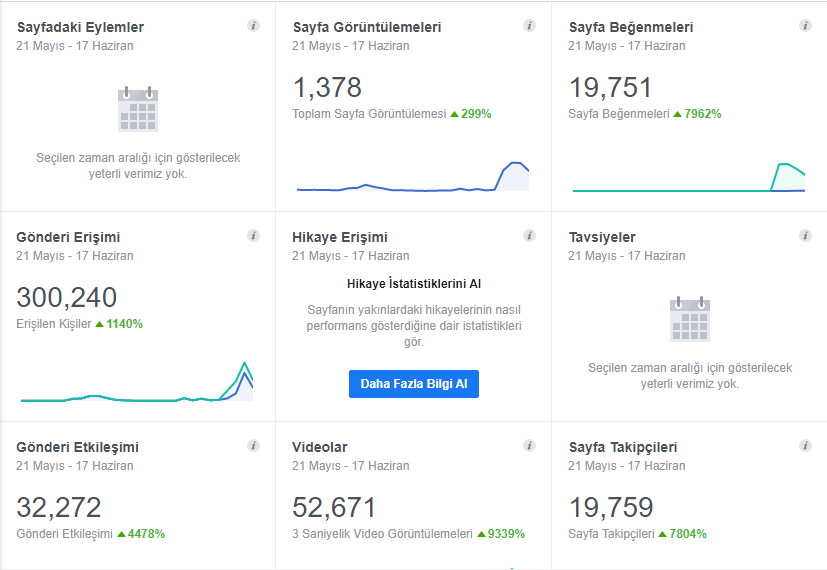Open the Sayfa Beğenmeleri title
Screen dimensions: 827x570
(x=631, y=27)
